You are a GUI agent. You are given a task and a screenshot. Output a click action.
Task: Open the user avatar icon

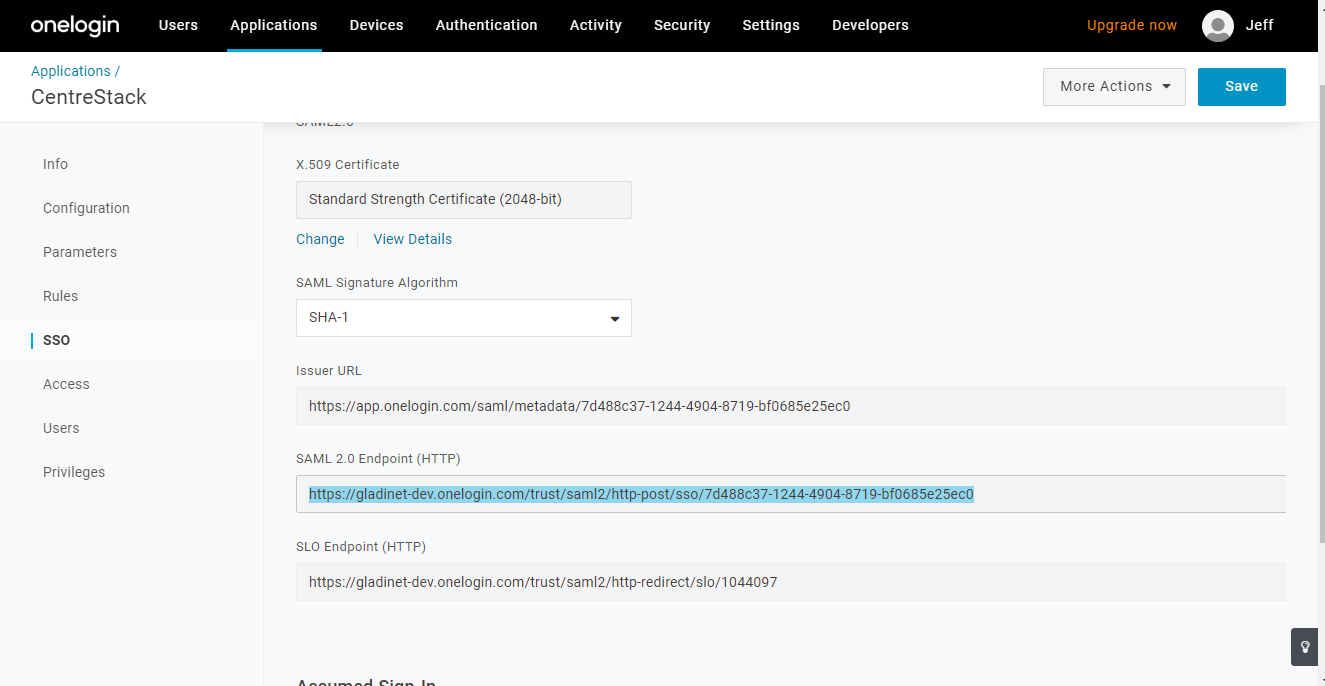coord(1217,26)
